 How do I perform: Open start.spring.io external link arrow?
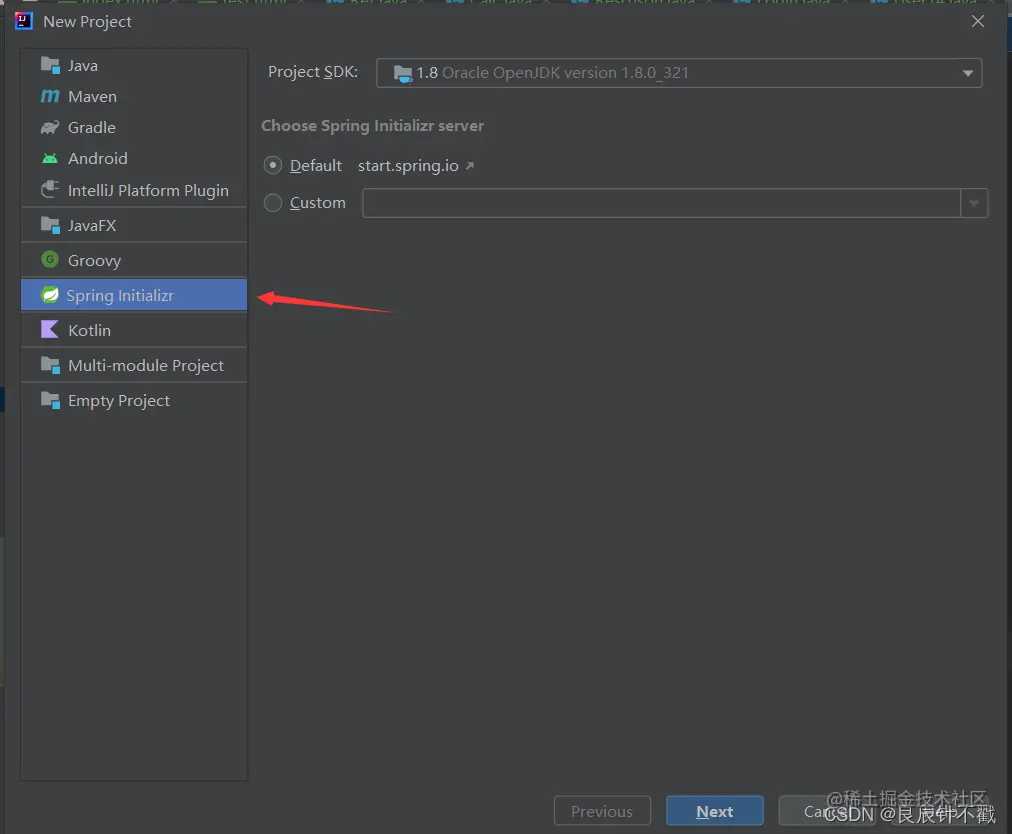pyautogui.click(x=470, y=166)
